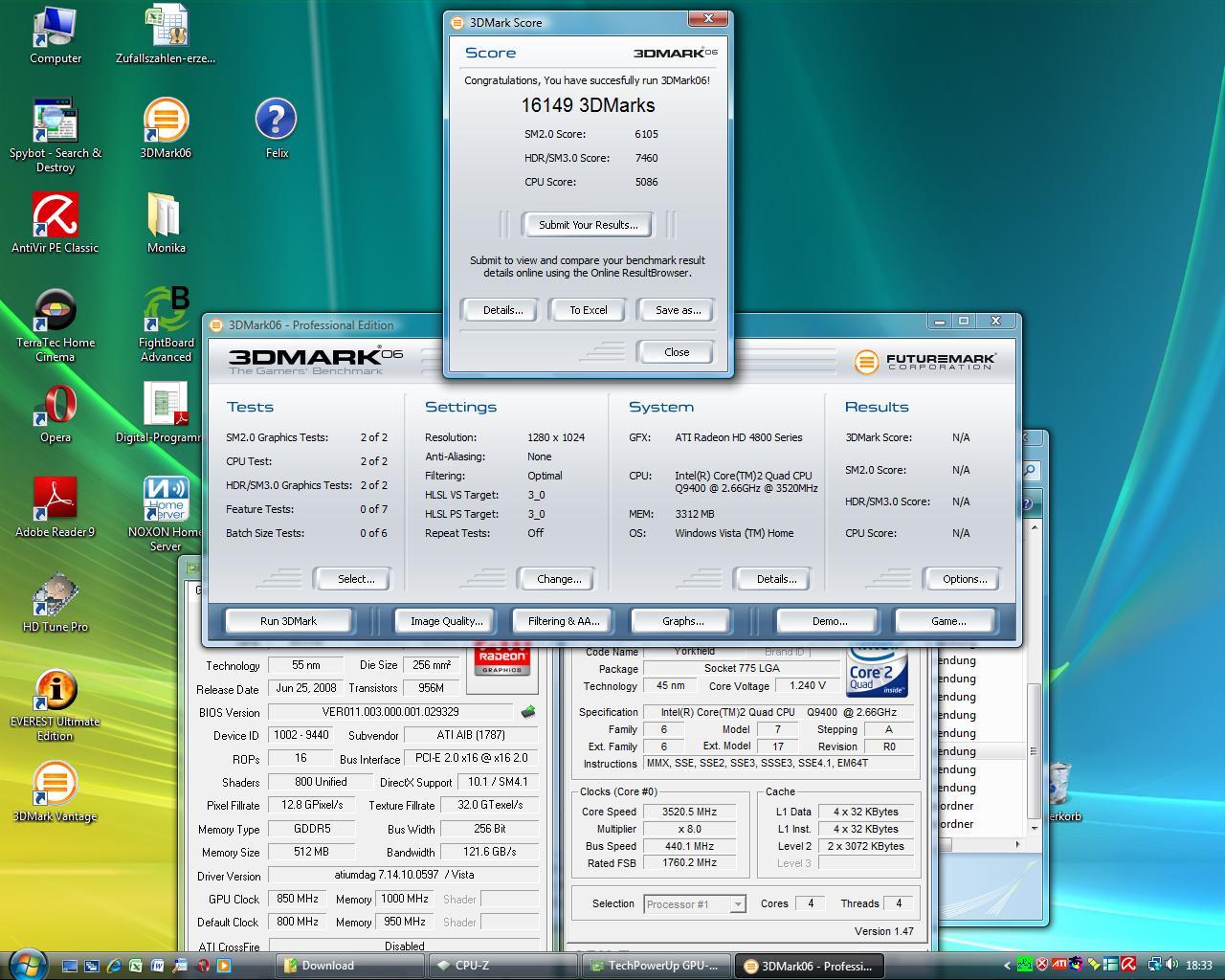The image size is (1225, 980).
Task: Click the GPU Clock 850 MHz field
Action: coord(298,899)
